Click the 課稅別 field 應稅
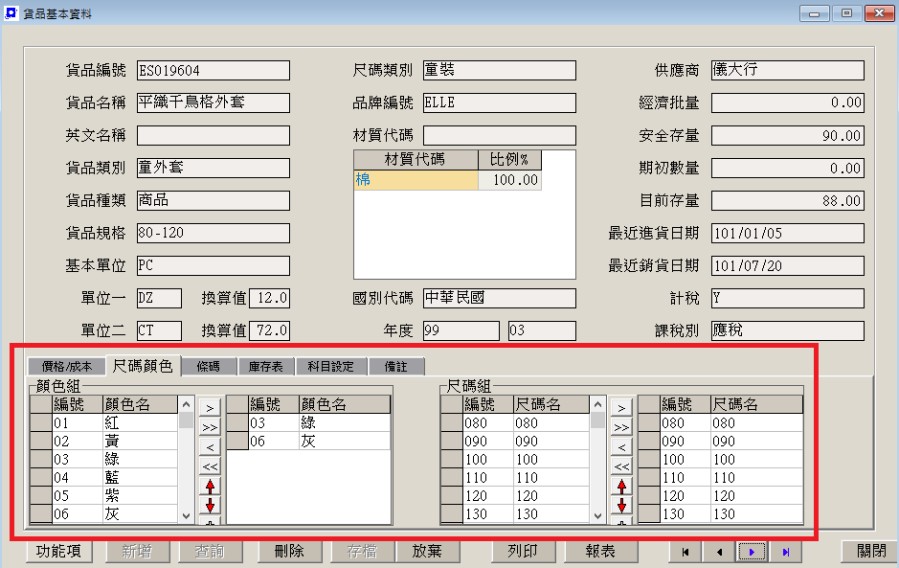Image resolution: width=899 pixels, height=568 pixels. pos(787,331)
